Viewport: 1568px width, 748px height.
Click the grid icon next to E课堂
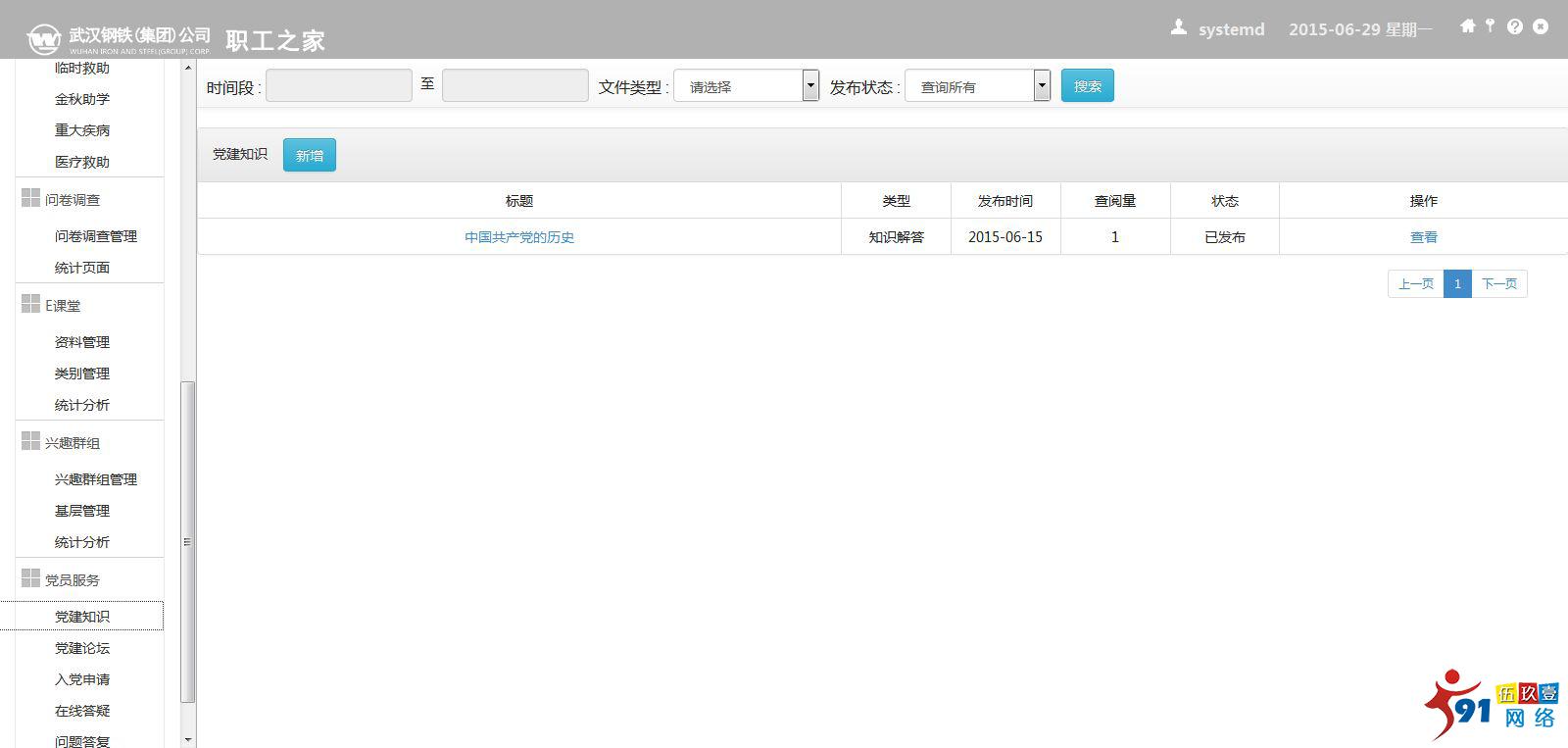pos(30,304)
